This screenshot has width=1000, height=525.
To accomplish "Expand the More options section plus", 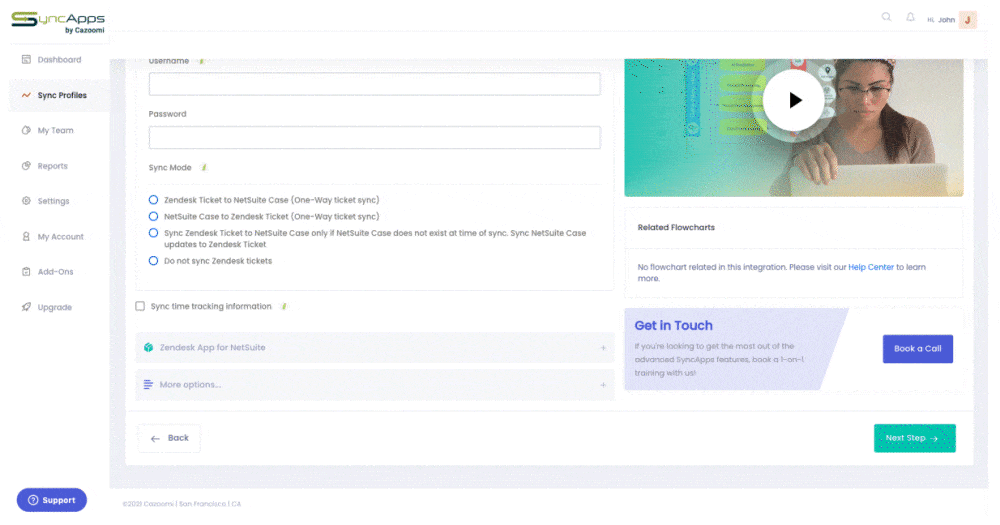I will click(603, 385).
